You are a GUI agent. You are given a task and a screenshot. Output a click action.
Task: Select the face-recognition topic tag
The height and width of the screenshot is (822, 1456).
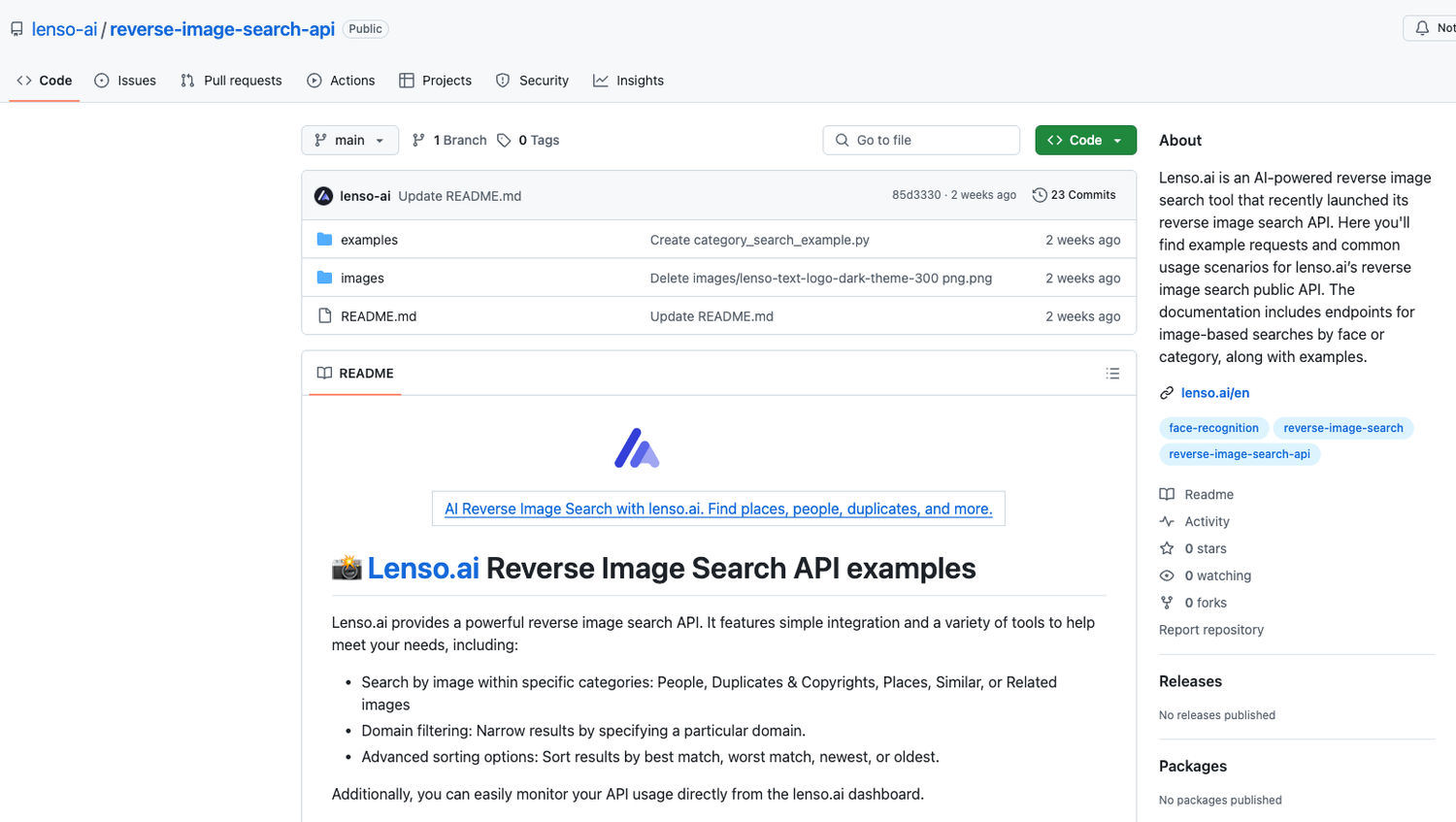point(1213,428)
